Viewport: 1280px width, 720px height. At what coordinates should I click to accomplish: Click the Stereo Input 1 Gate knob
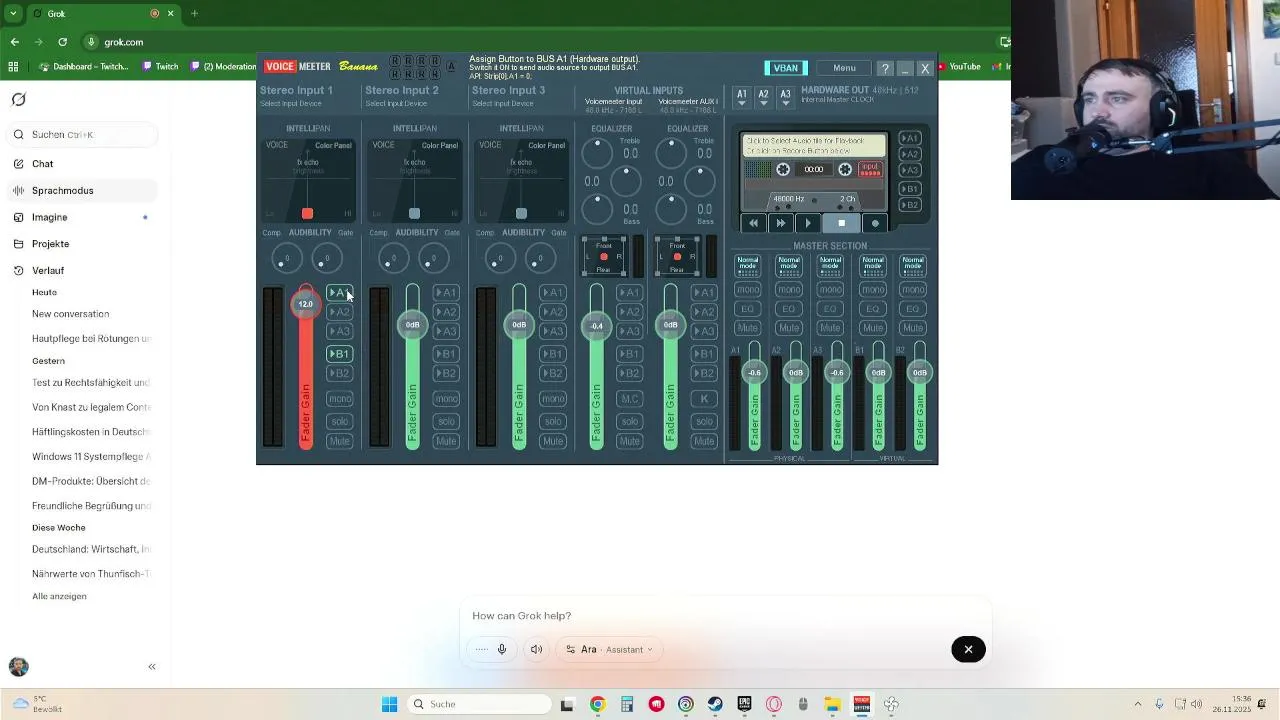click(x=327, y=259)
